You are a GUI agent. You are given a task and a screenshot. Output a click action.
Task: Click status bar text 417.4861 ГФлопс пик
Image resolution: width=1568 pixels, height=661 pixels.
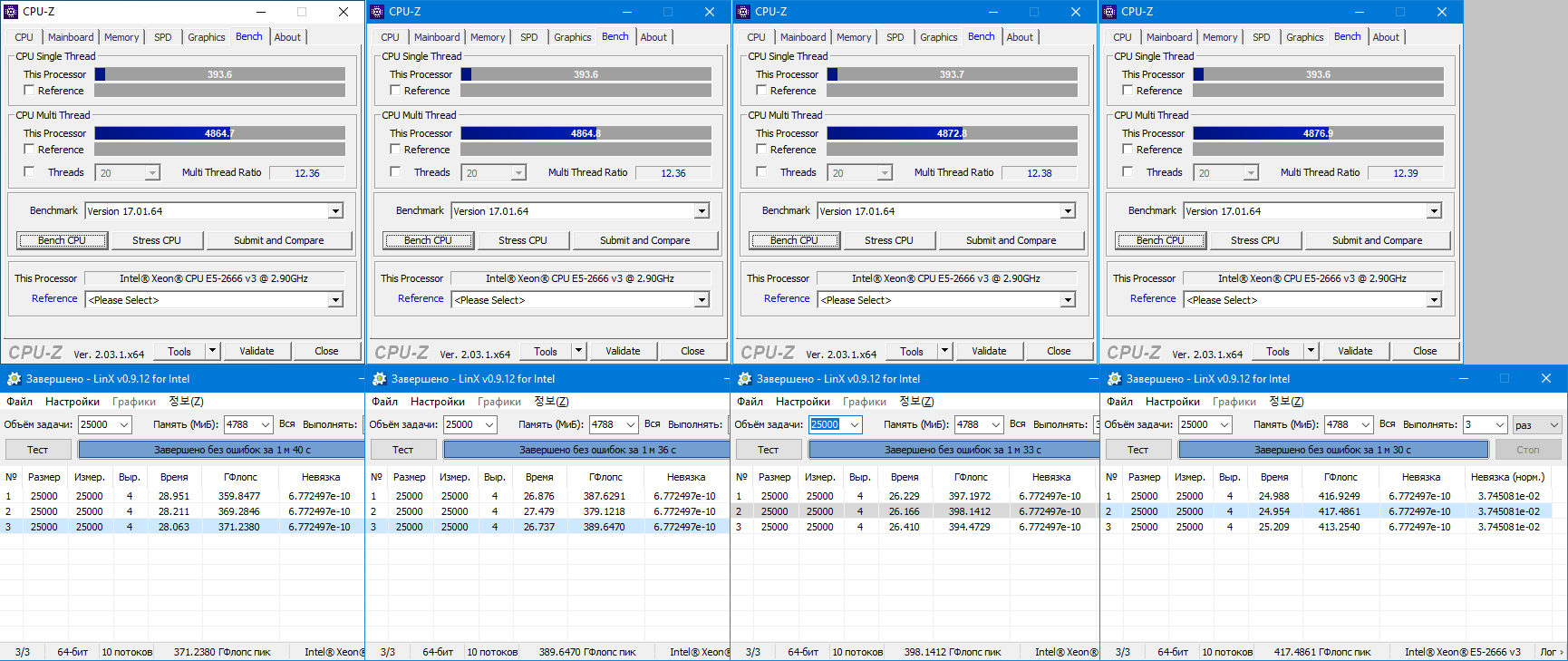(1322, 652)
